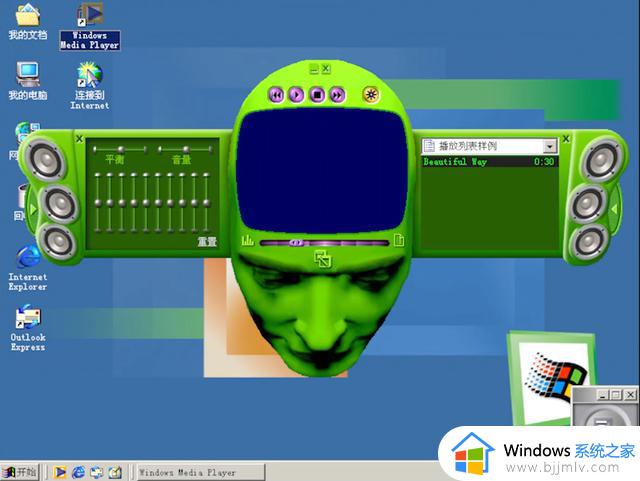Image resolution: width=640 pixels, height=481 pixels.
Task: Open the 播放列表样例 playlist dropdown
Action: click(550, 146)
